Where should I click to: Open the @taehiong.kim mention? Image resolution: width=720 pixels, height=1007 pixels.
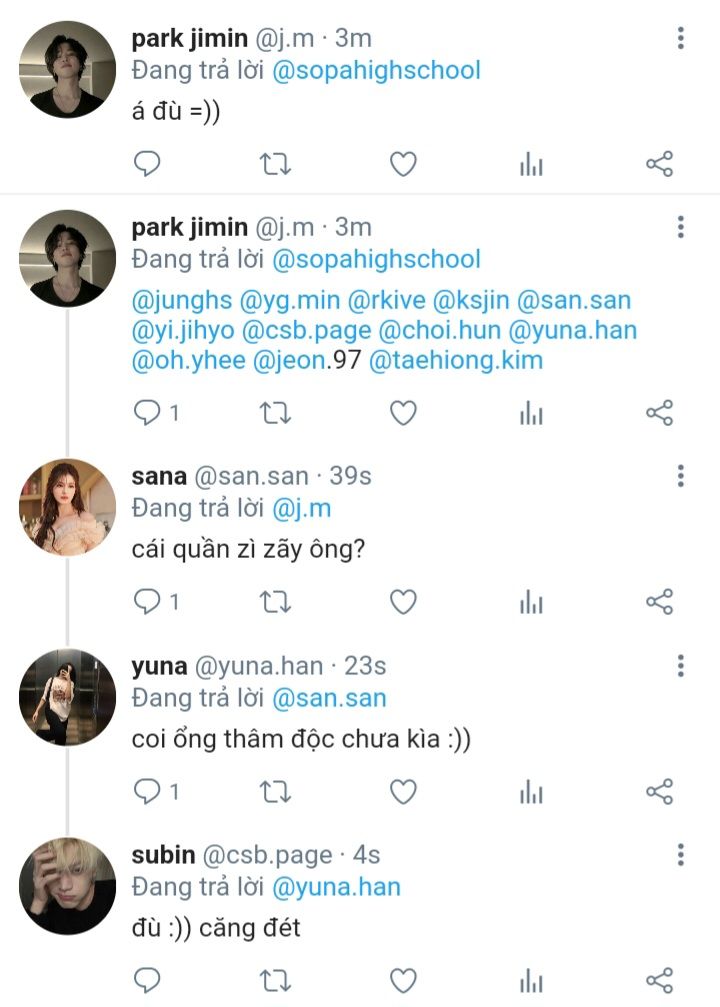coord(456,360)
